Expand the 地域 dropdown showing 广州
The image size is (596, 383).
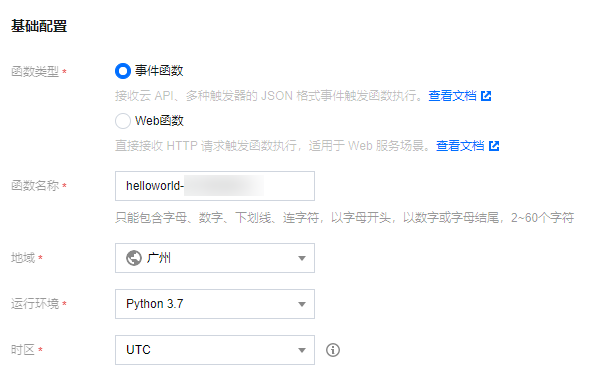pyautogui.click(x=215, y=258)
